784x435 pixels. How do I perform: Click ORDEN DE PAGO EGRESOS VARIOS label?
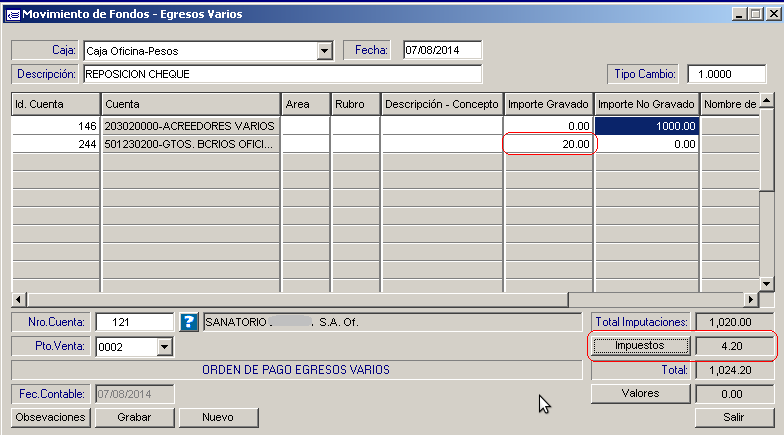click(296, 370)
